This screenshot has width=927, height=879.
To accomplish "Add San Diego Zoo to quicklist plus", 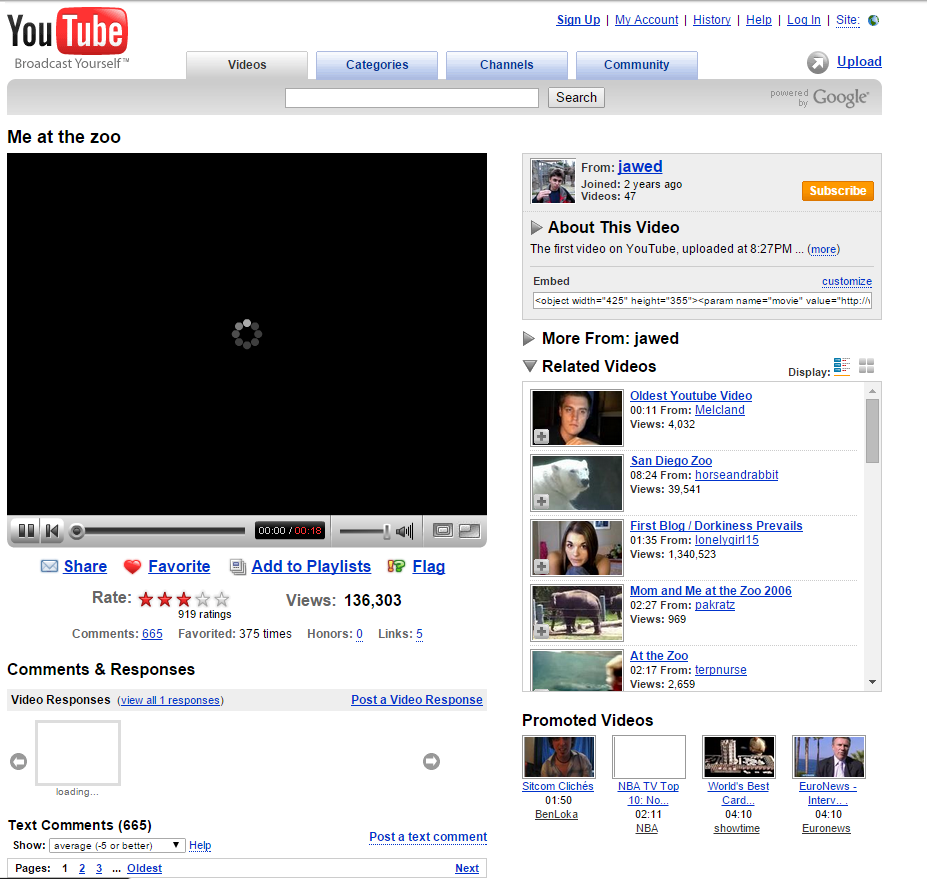I will pos(541,501).
